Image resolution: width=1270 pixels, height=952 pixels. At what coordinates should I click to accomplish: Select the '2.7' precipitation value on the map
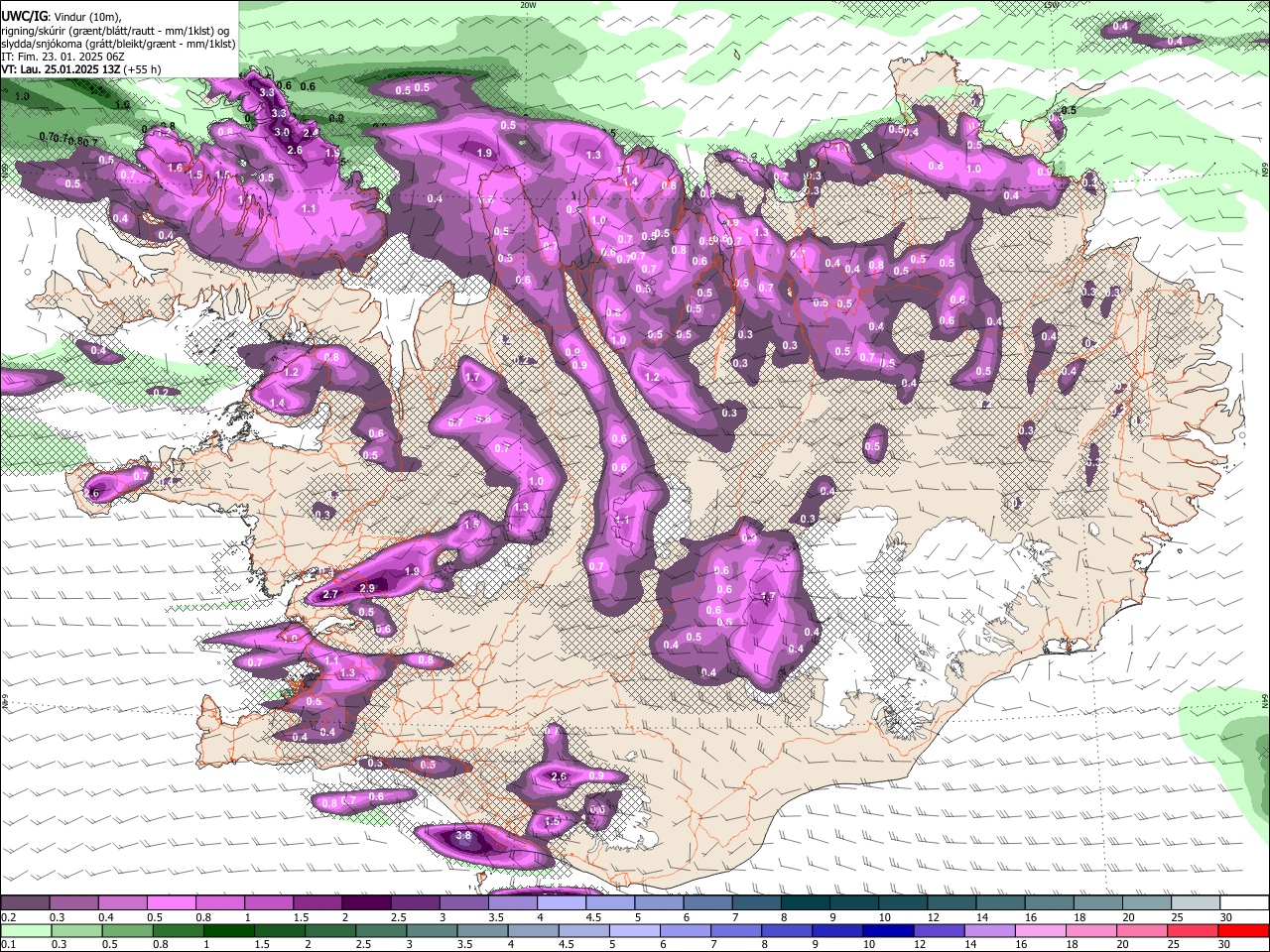[x=331, y=594]
